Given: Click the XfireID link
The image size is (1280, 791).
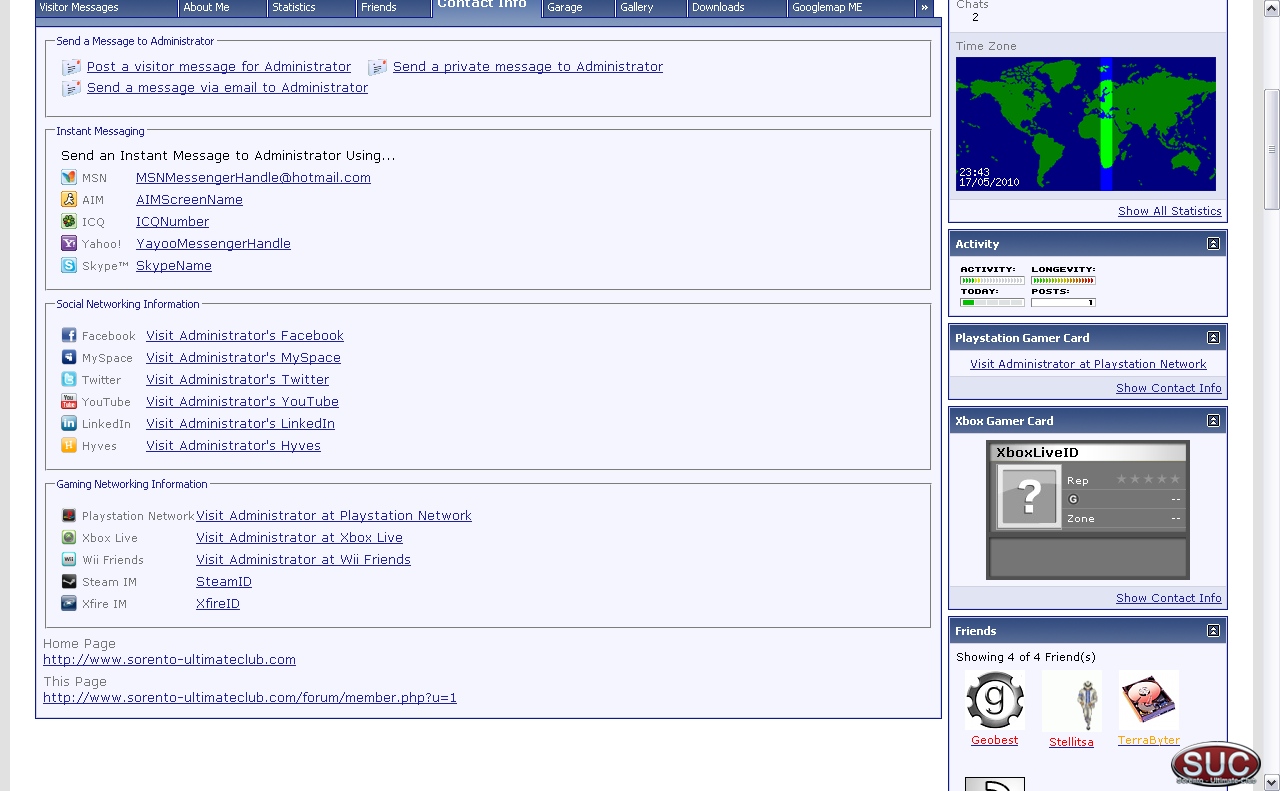Looking at the screenshot, I should [218, 604].
